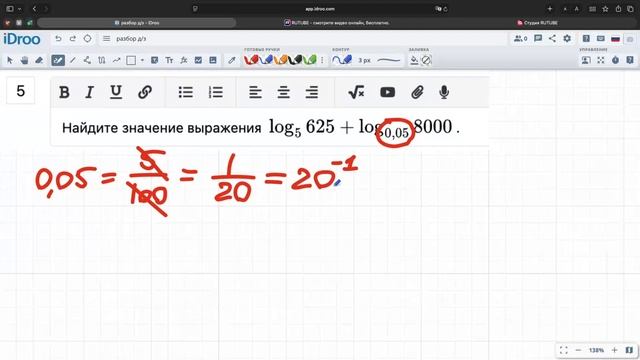Toggle numbered list
This screenshot has height=360, width=640.
pos(216,92)
